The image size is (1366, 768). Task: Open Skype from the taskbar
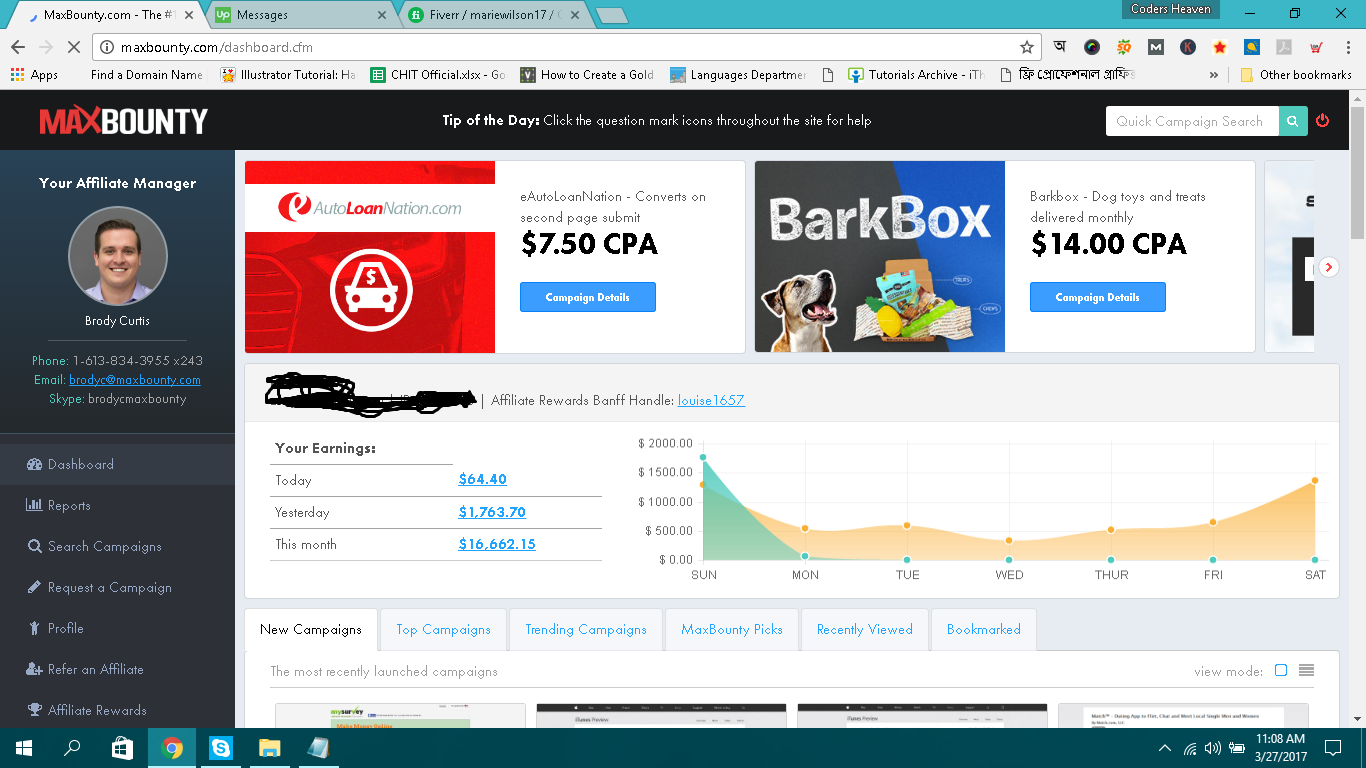click(221, 748)
